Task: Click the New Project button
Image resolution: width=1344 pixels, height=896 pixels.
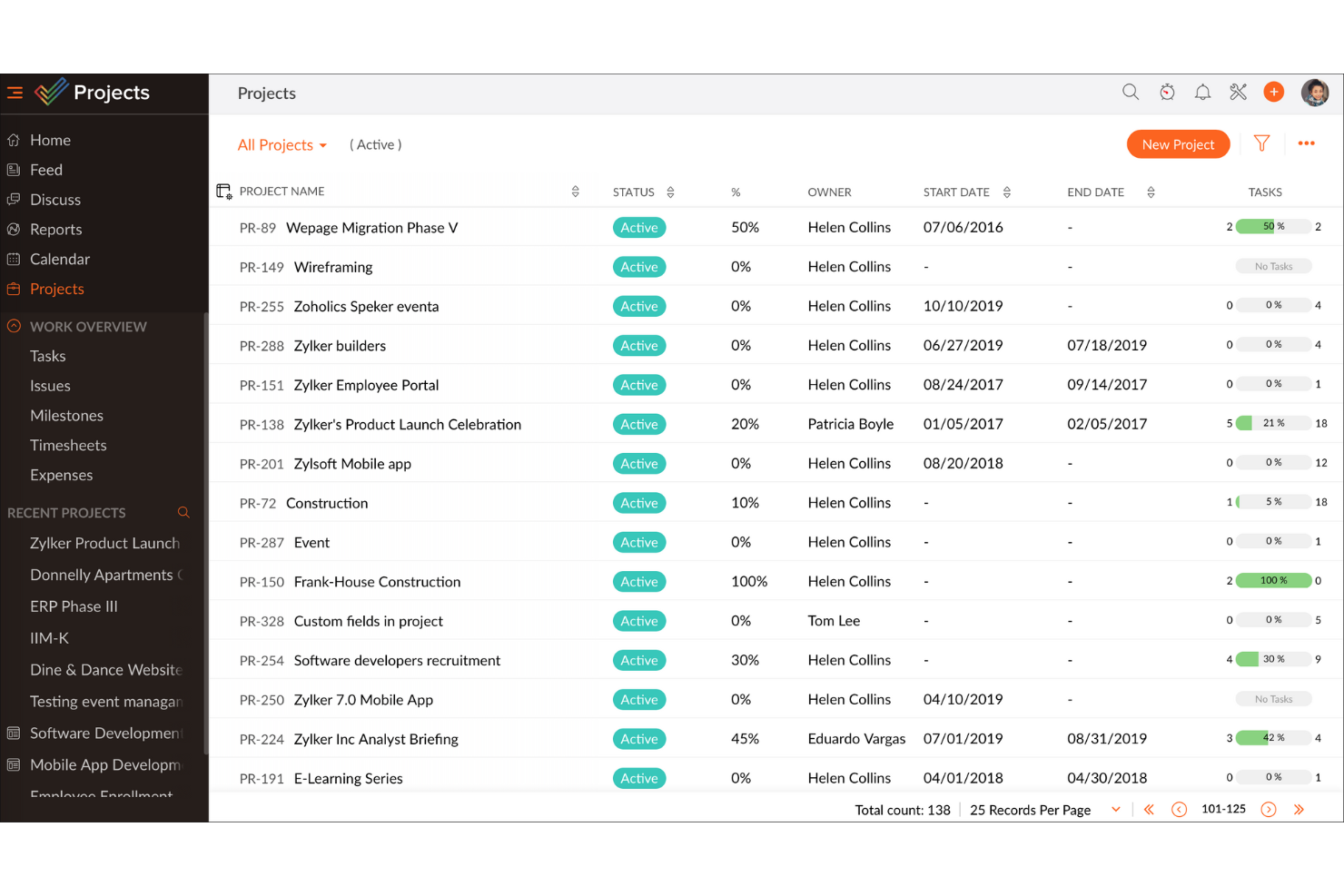Action: (1178, 144)
